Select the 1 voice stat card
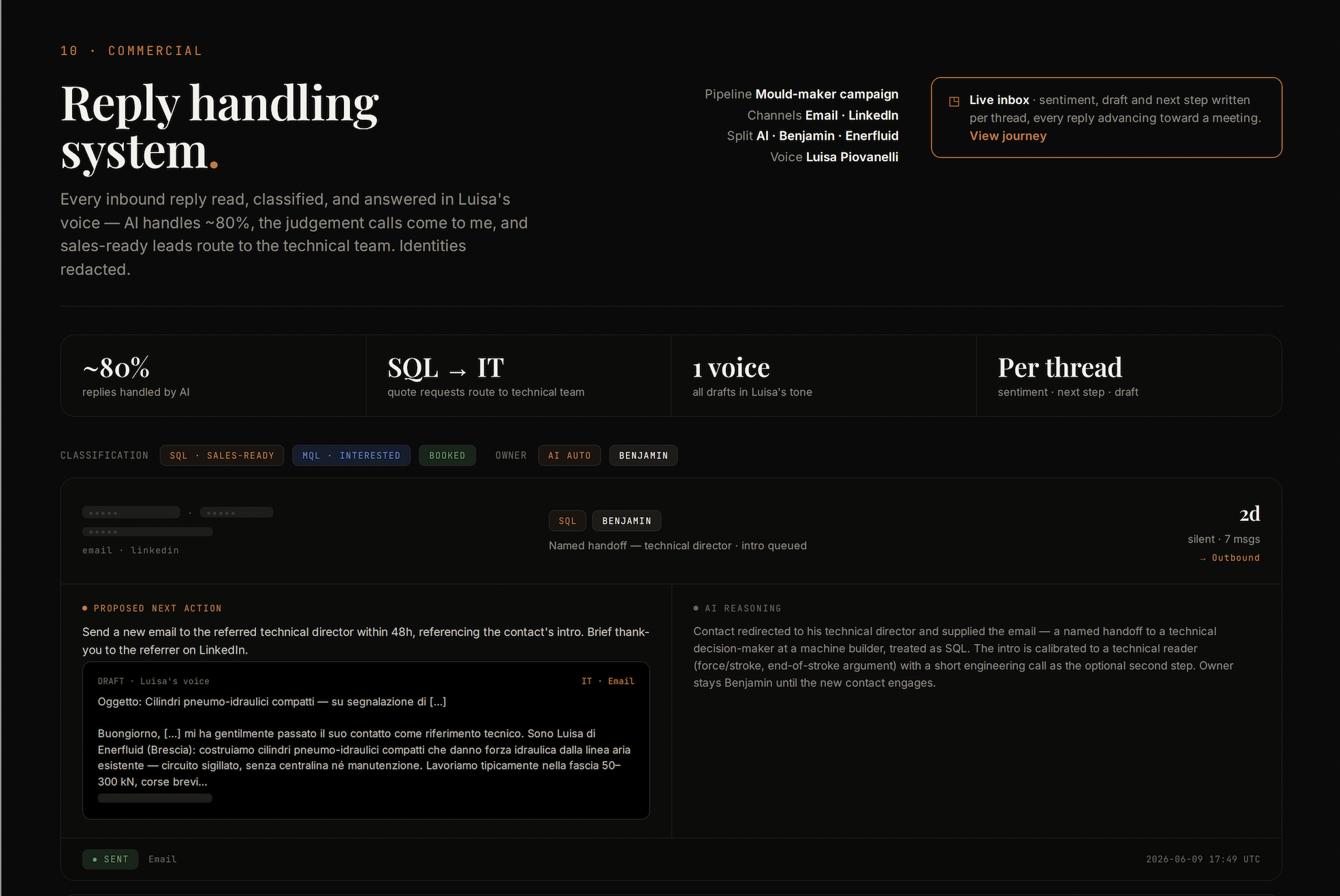 click(823, 376)
